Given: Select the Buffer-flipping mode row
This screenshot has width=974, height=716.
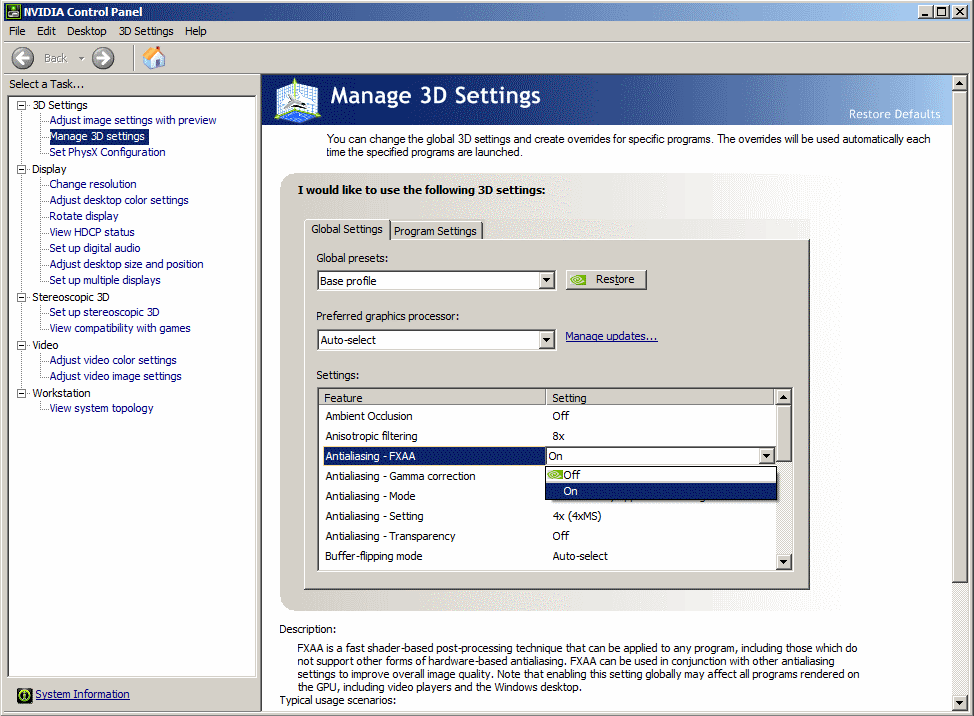Looking at the screenshot, I should pos(547,556).
